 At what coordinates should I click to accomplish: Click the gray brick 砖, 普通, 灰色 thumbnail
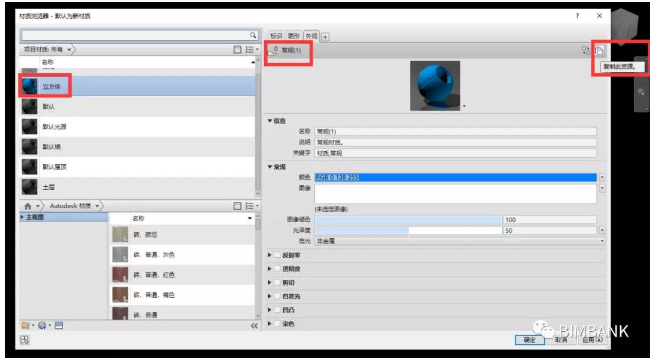pyautogui.click(x=120, y=255)
